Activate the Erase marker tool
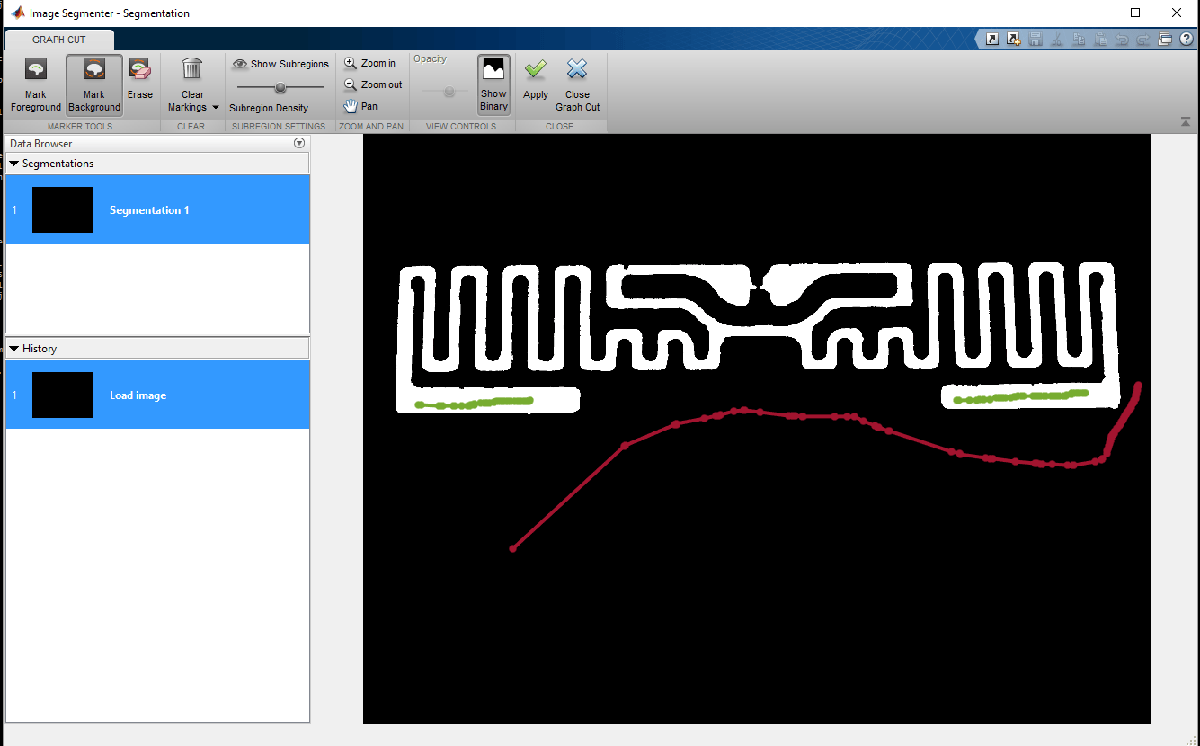The image size is (1200, 746). 140,78
